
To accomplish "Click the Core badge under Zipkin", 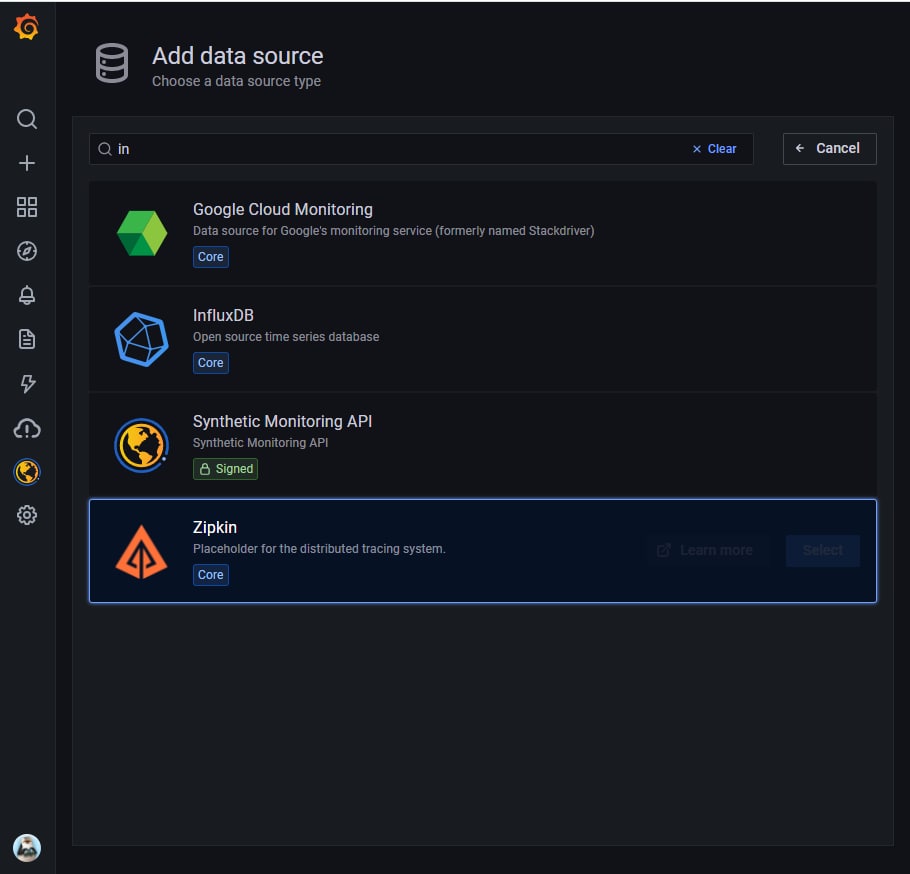I will 211,575.
